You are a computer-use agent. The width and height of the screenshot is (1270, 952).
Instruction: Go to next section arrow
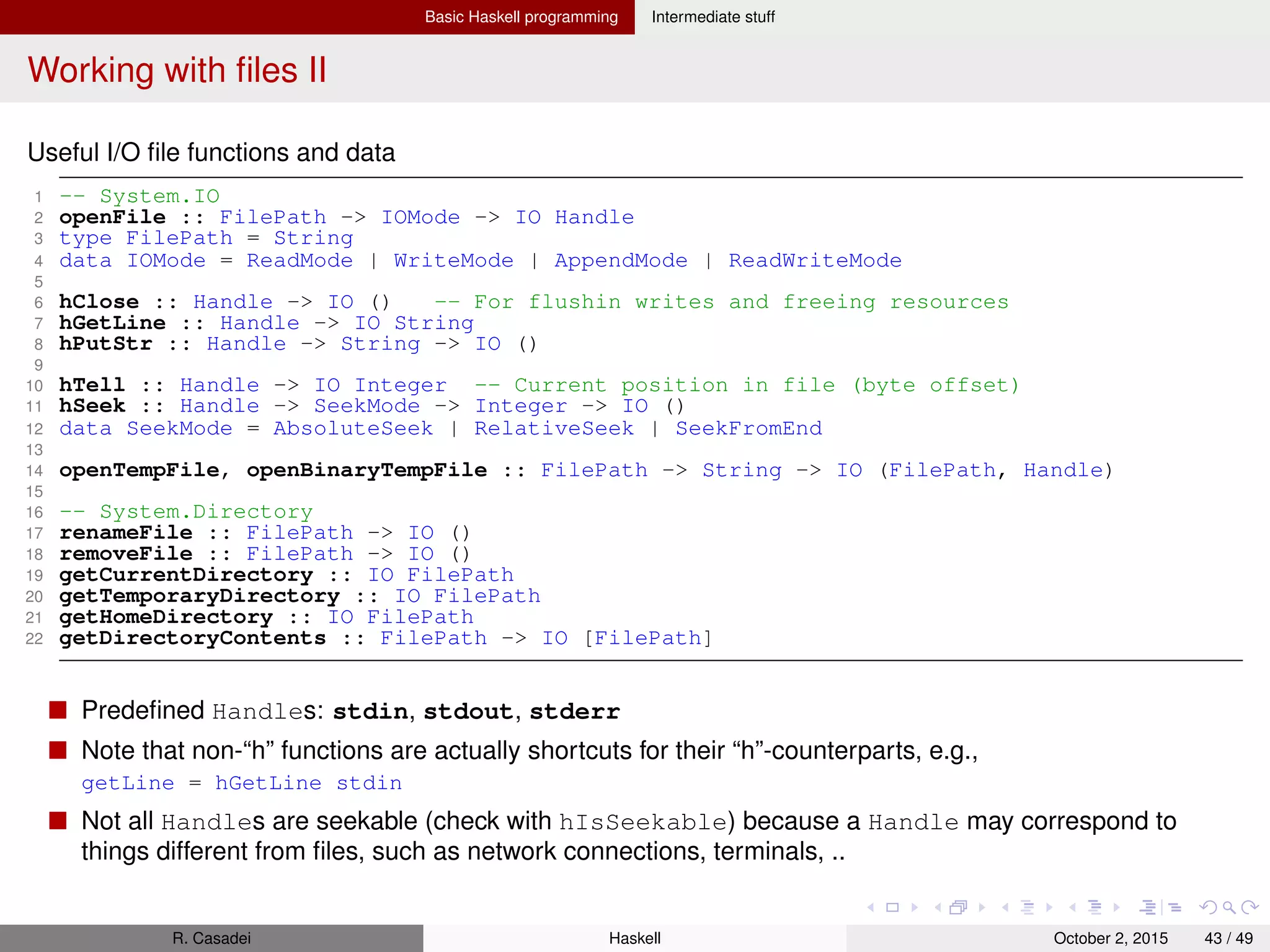point(1116,907)
